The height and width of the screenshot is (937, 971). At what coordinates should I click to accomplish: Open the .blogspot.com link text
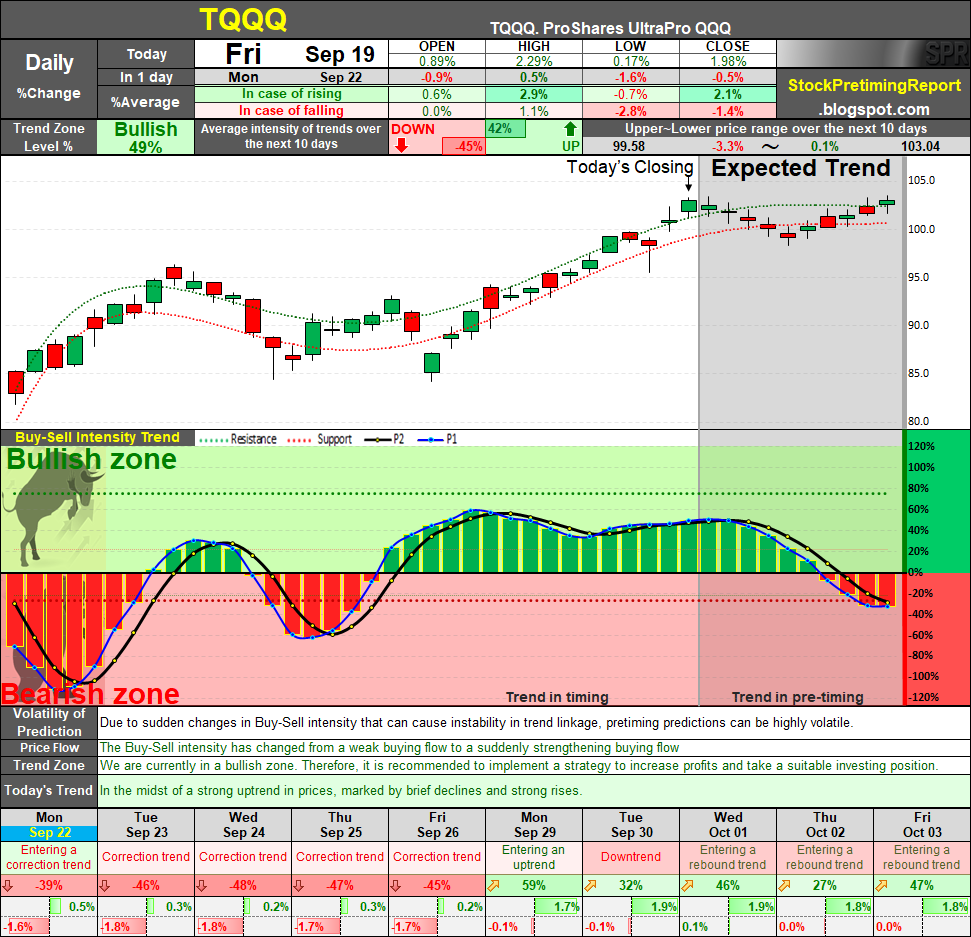pos(874,110)
